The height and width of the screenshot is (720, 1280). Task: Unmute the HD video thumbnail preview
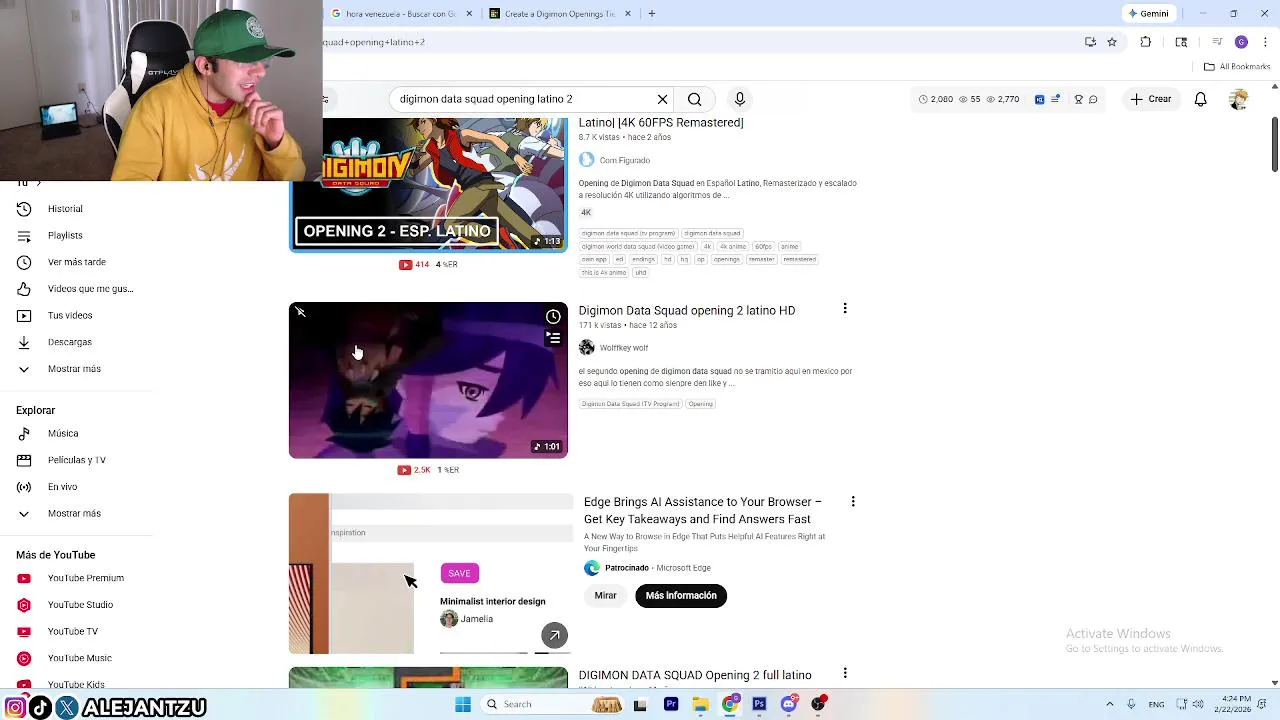[x=300, y=312]
